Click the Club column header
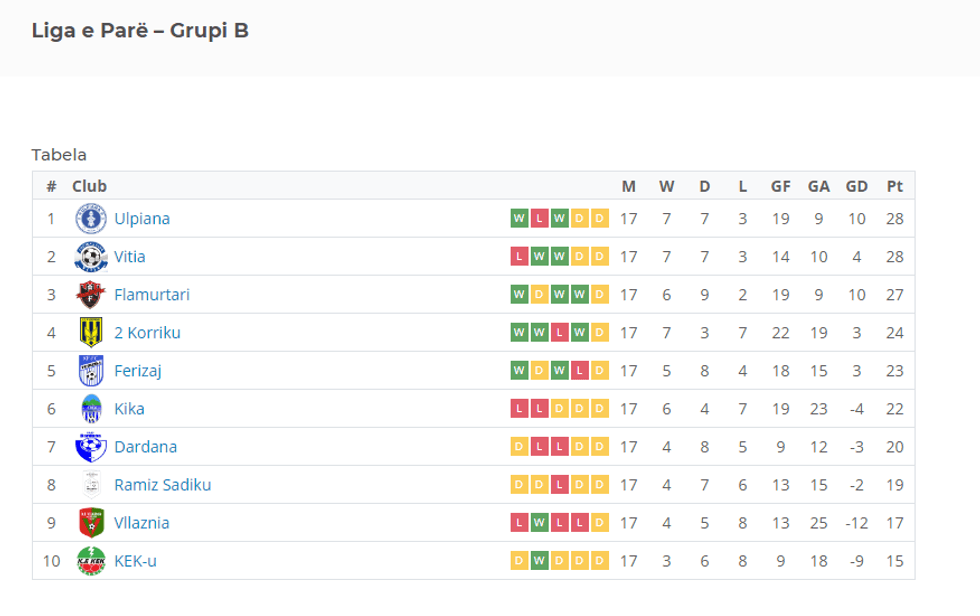Image resolution: width=980 pixels, height=616 pixels. coord(89,186)
